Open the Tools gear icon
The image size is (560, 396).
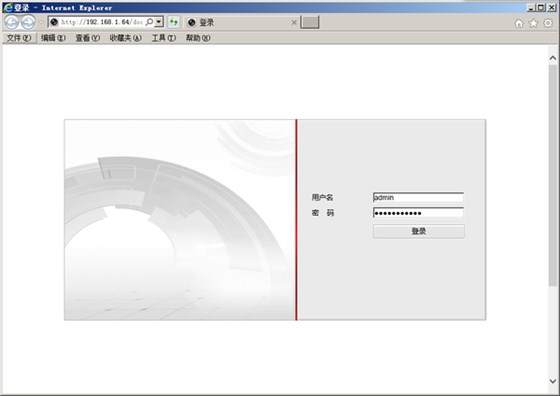pyautogui.click(x=548, y=23)
